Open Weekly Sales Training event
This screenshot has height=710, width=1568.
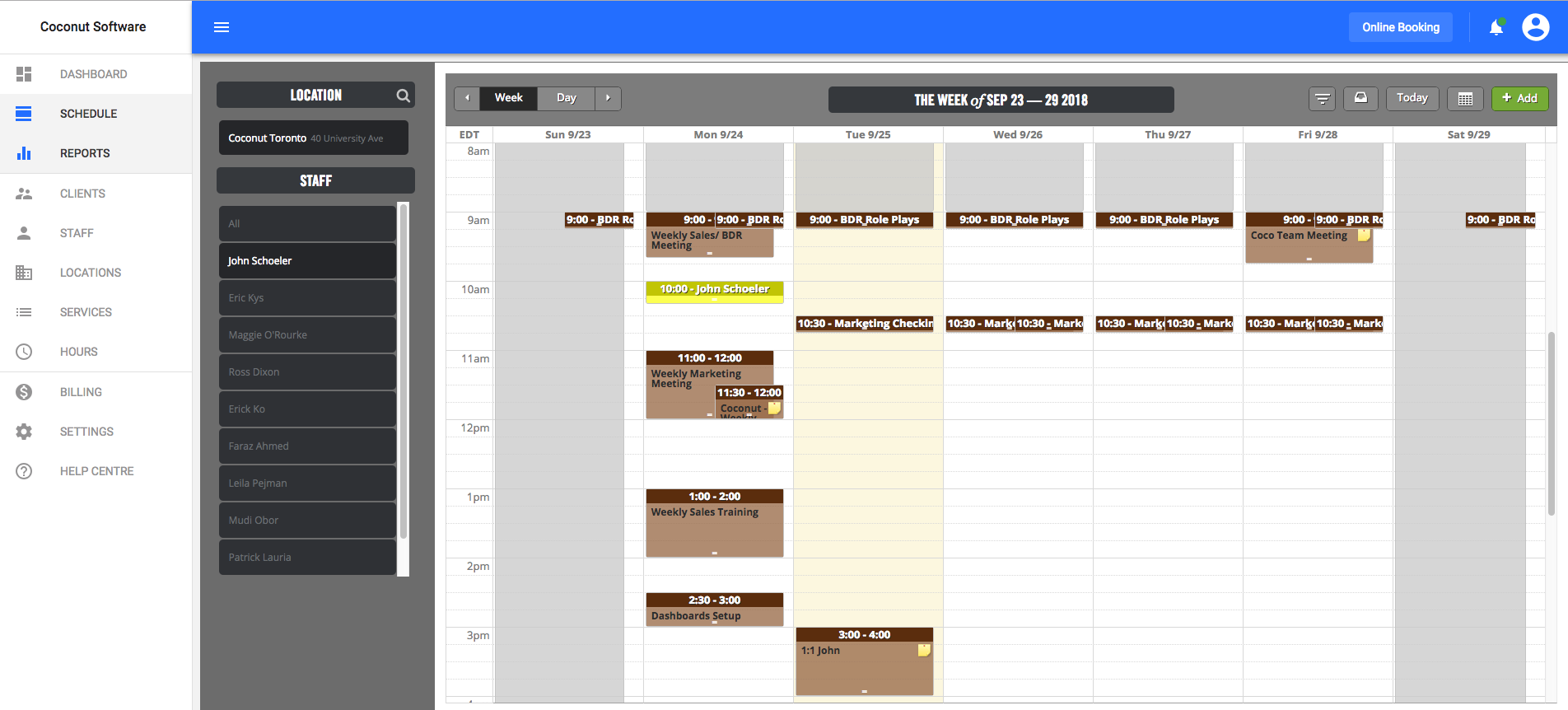715,523
